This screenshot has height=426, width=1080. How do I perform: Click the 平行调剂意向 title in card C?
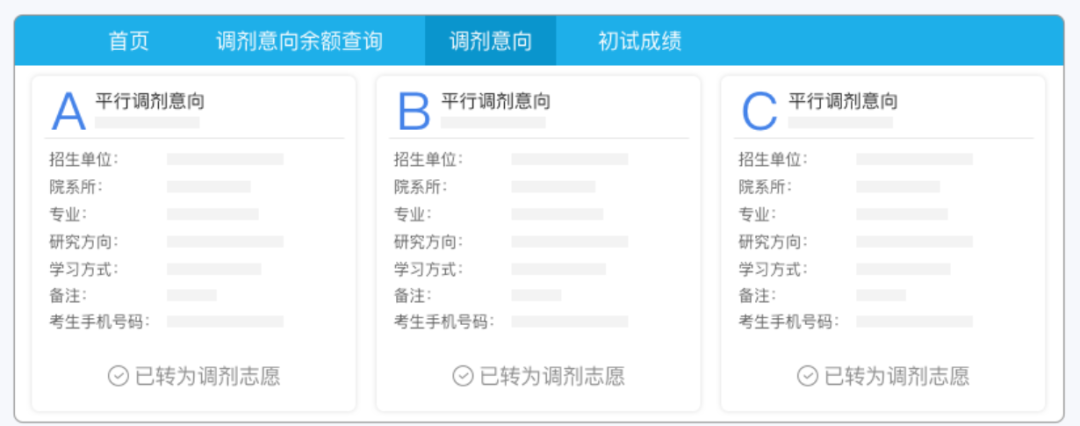(x=843, y=101)
